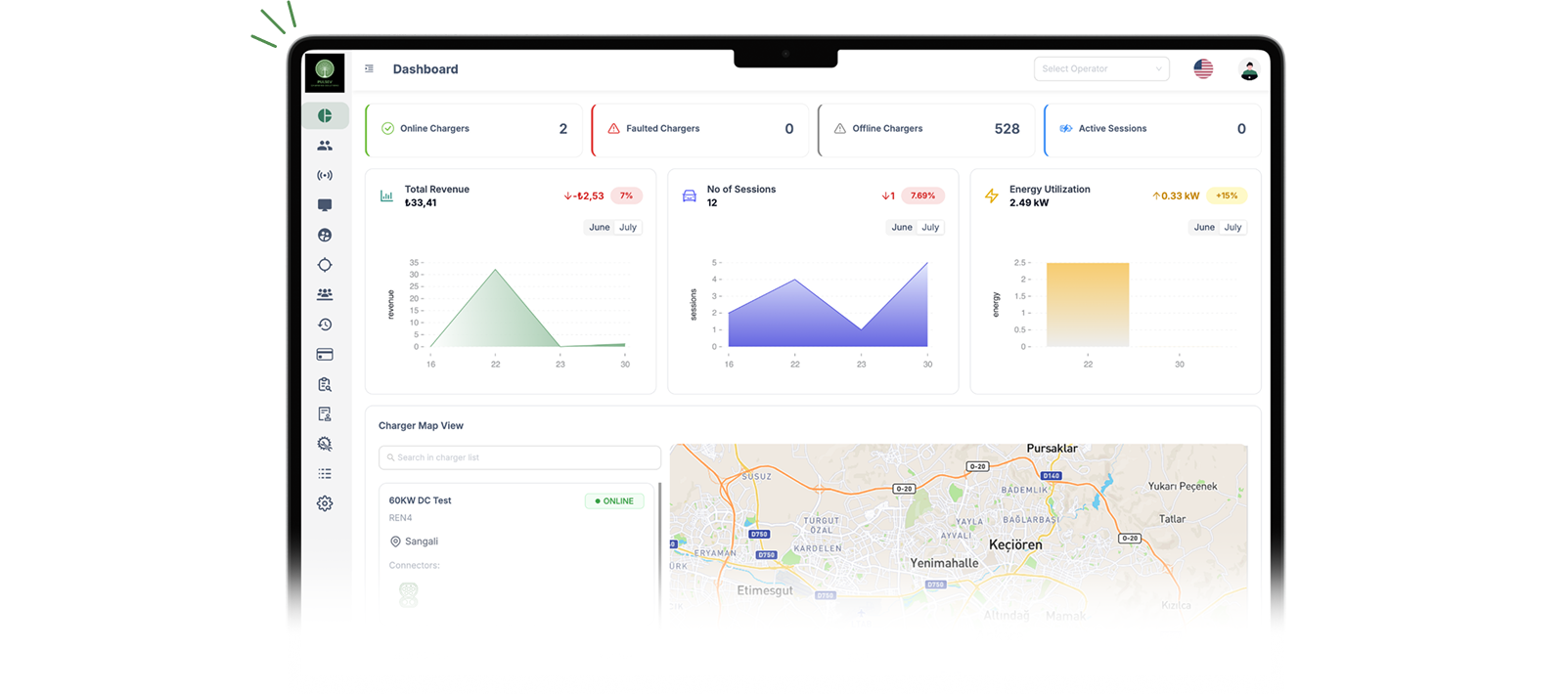Open language selector with US flag
The width and height of the screenshot is (1568, 694).
pos(1203,68)
